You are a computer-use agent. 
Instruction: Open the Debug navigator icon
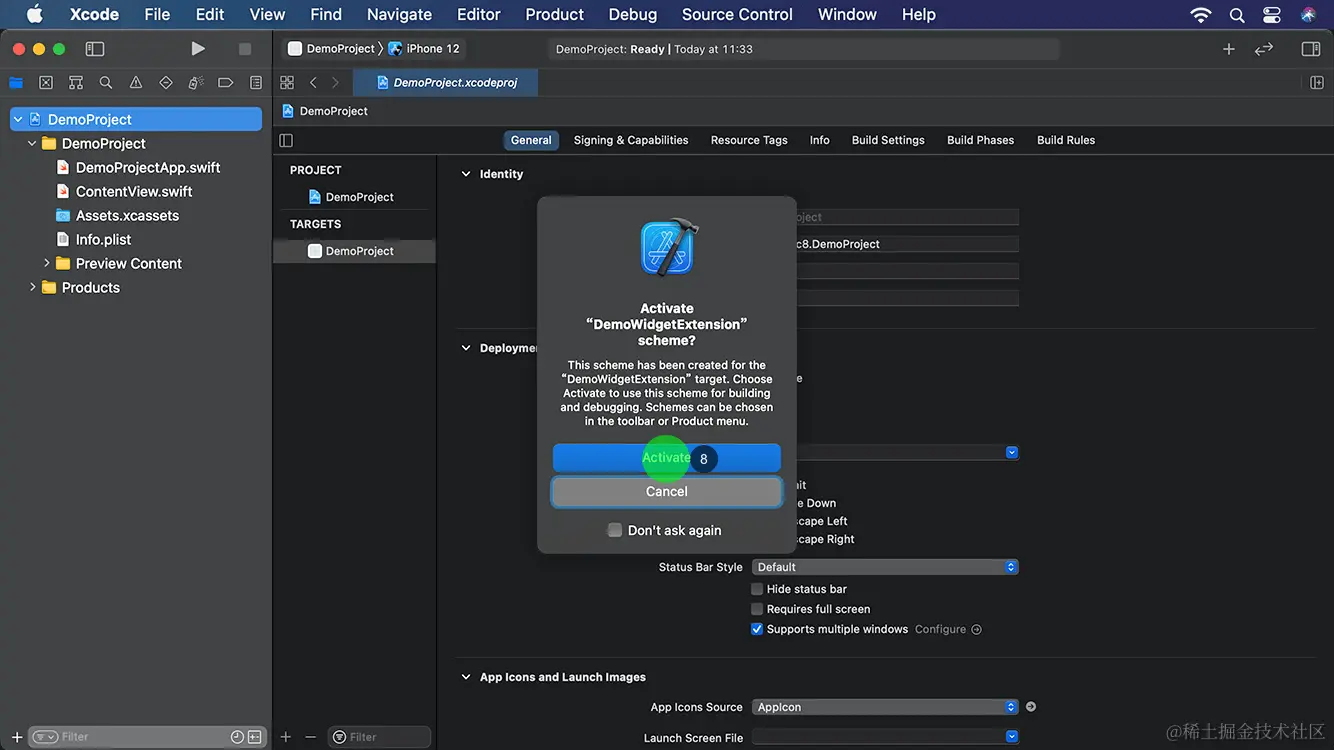tap(196, 83)
